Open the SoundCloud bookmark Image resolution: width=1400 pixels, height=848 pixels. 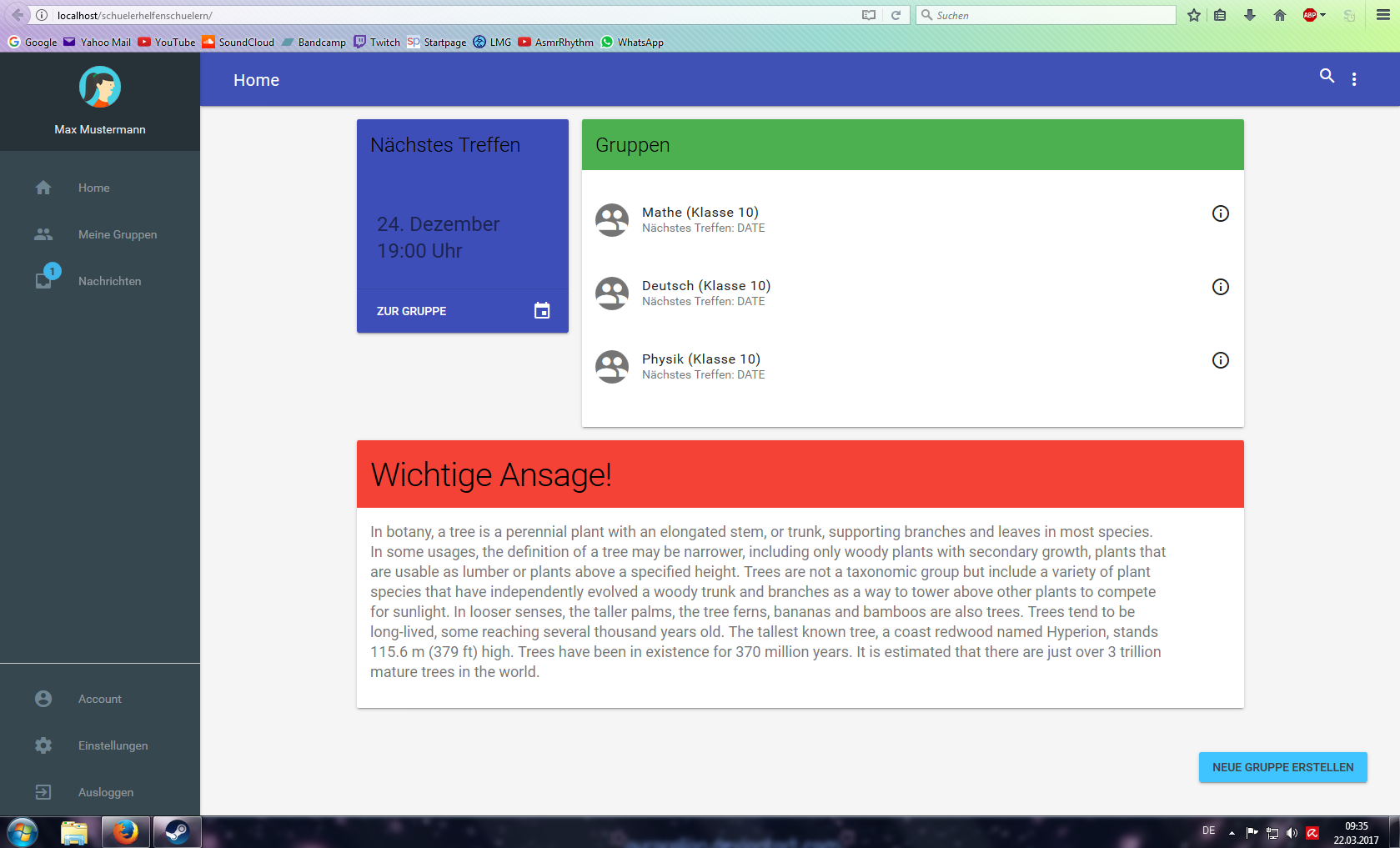[238, 42]
